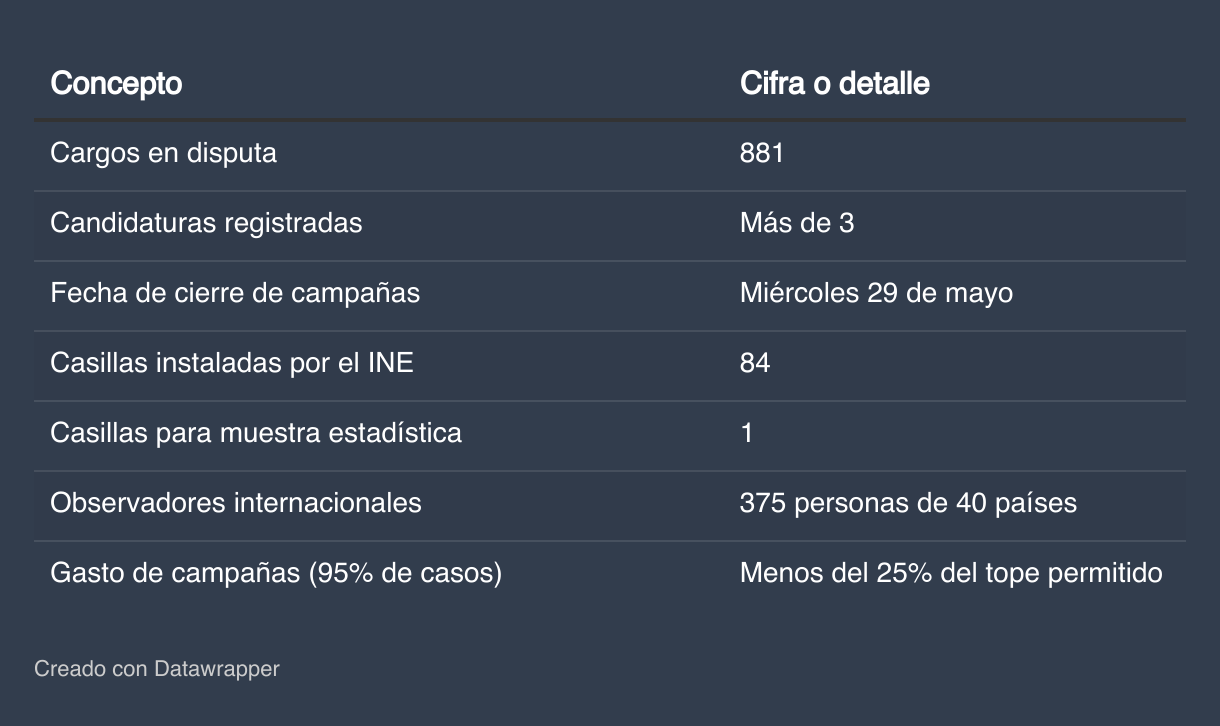Click 375 personas de 40 países
The height and width of the screenshot is (726, 1220).
click(x=908, y=502)
